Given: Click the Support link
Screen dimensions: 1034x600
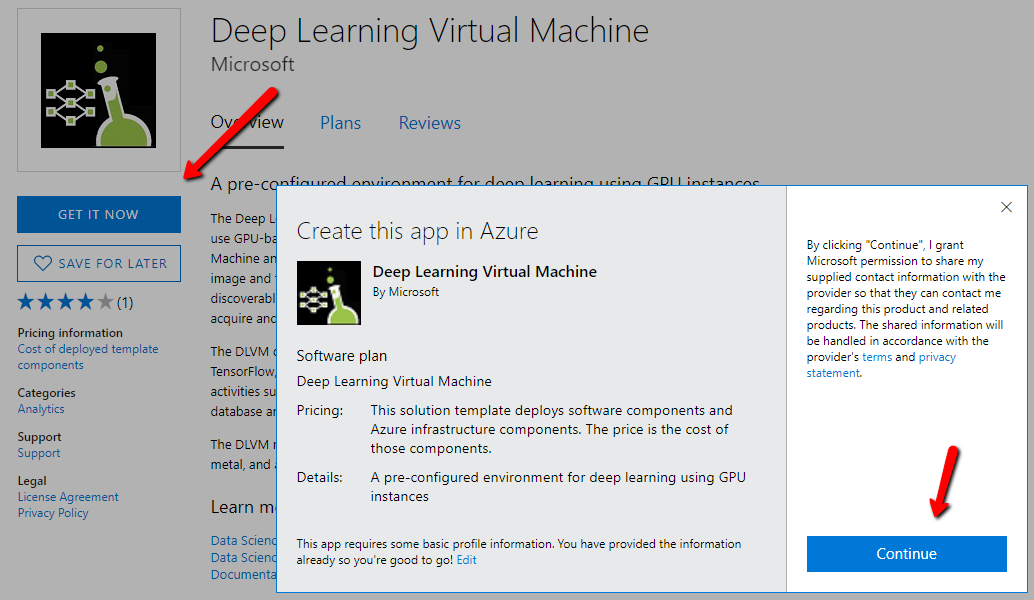Looking at the screenshot, I should coord(39,453).
